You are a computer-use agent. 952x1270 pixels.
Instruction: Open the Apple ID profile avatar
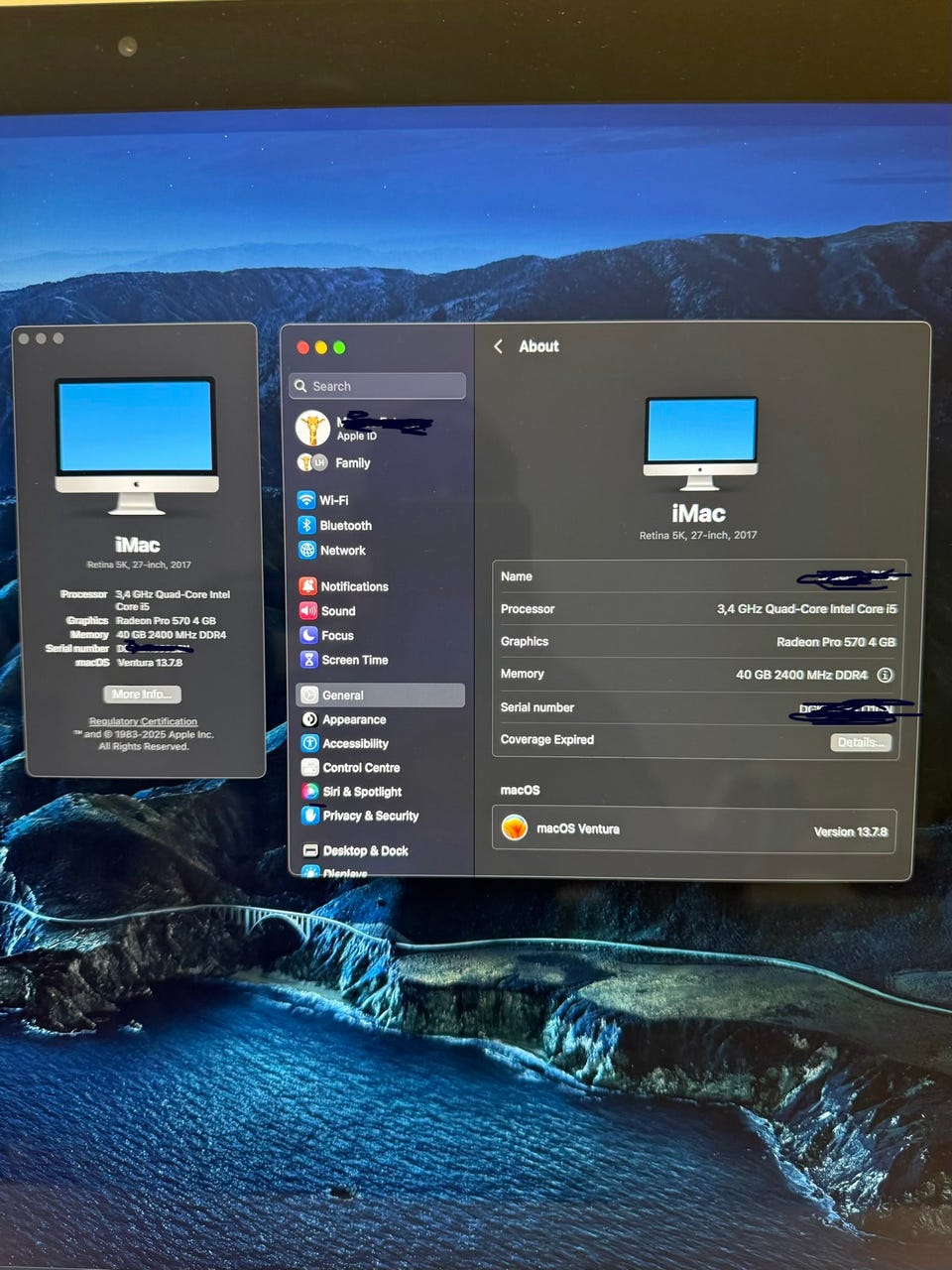pyautogui.click(x=313, y=429)
